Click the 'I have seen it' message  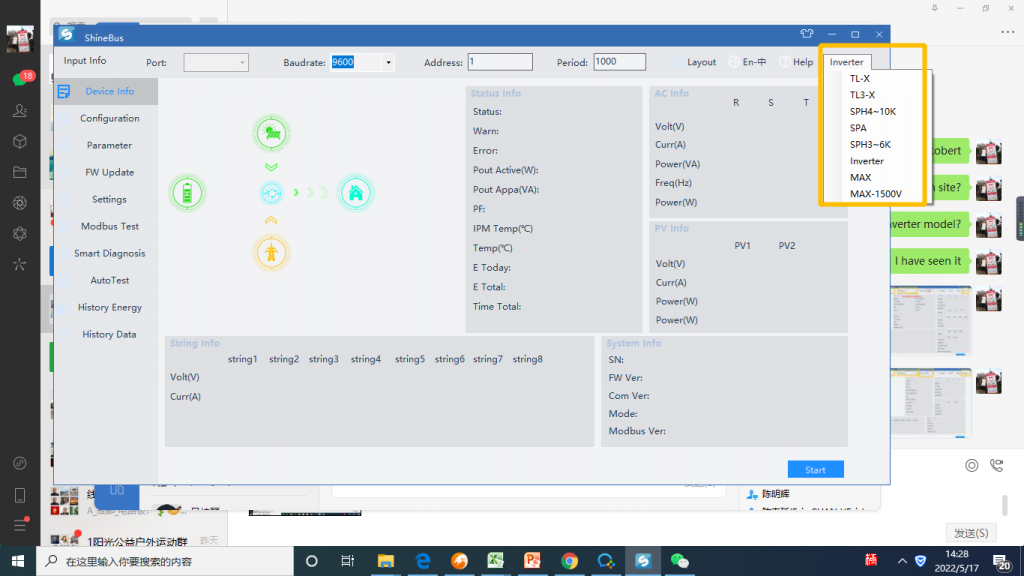[x=927, y=261]
